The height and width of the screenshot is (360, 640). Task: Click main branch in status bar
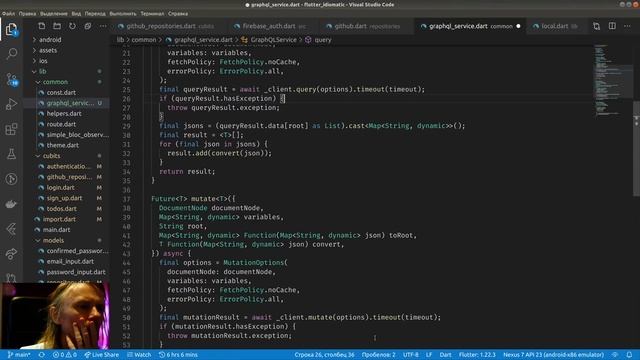coord(19,355)
